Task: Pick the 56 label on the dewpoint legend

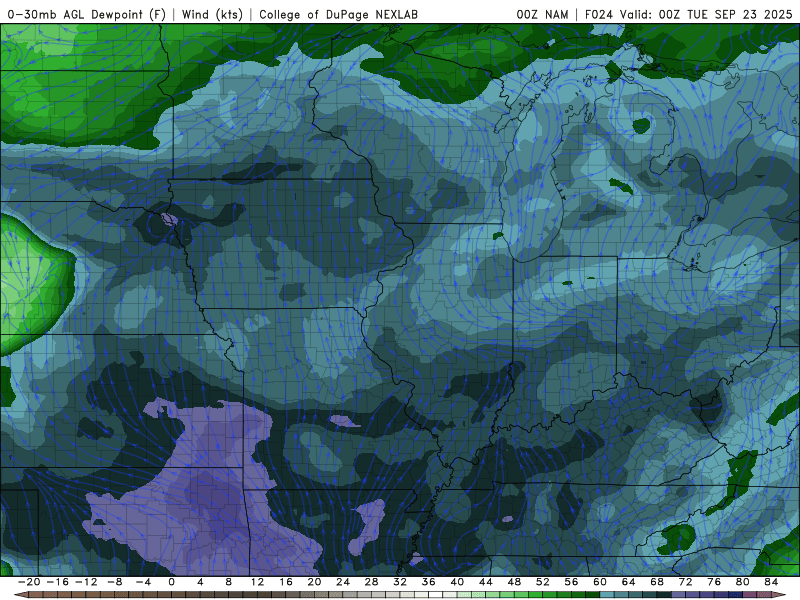Action: pyautogui.click(x=571, y=582)
